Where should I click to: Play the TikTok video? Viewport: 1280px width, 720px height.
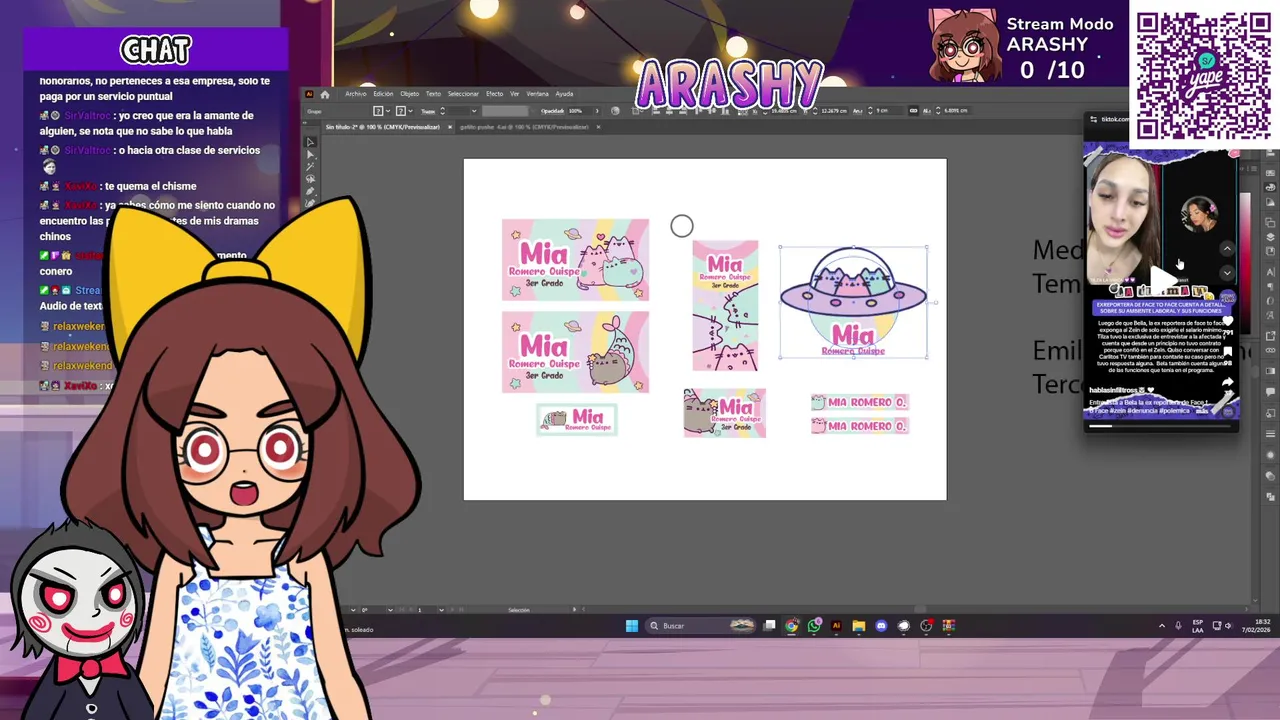[x=1162, y=281]
